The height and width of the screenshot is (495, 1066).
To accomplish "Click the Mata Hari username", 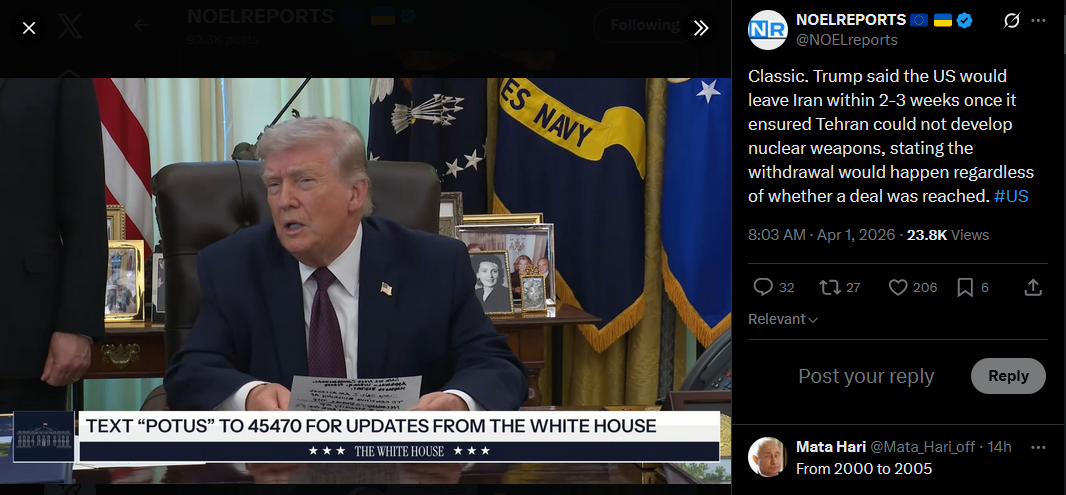I will (831, 447).
